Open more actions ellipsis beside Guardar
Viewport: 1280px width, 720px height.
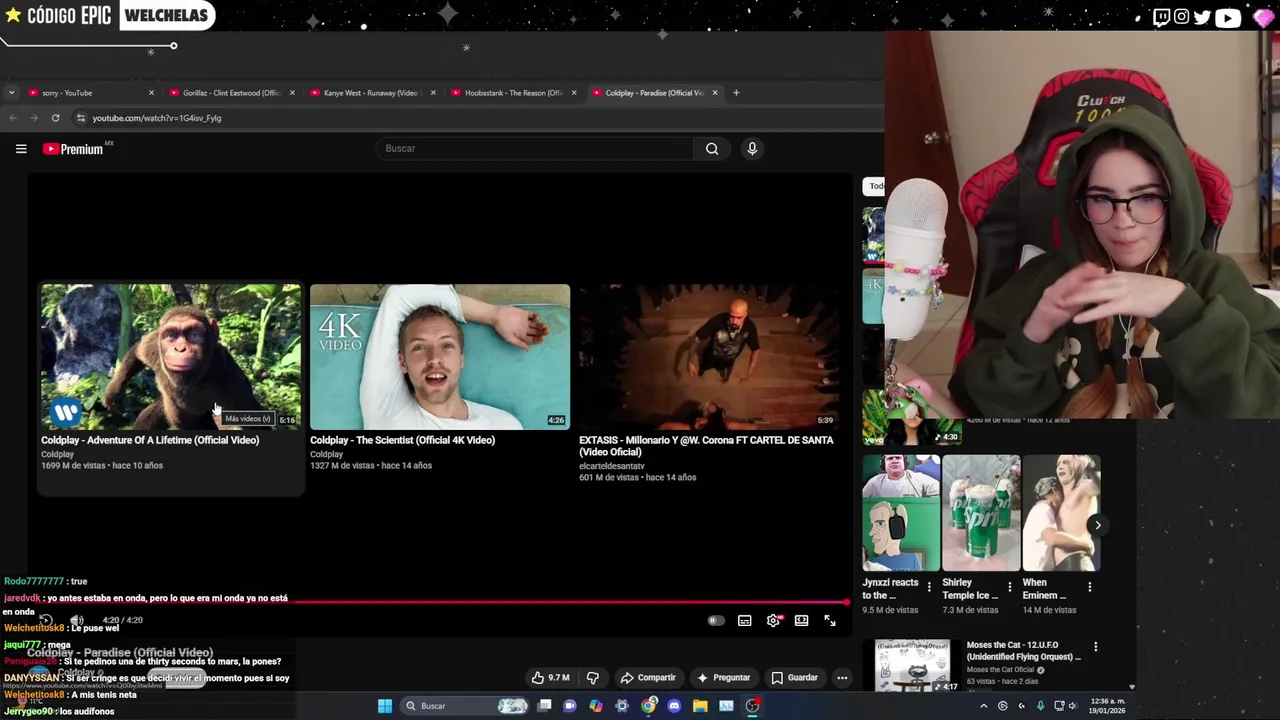click(842, 678)
